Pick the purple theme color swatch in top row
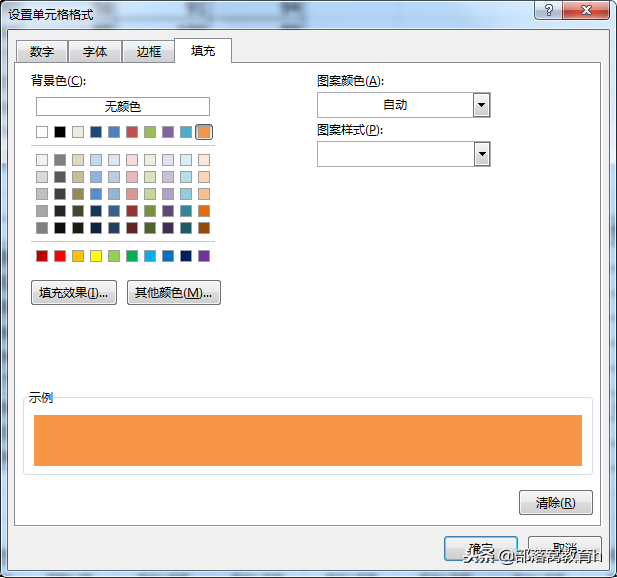 [x=168, y=132]
